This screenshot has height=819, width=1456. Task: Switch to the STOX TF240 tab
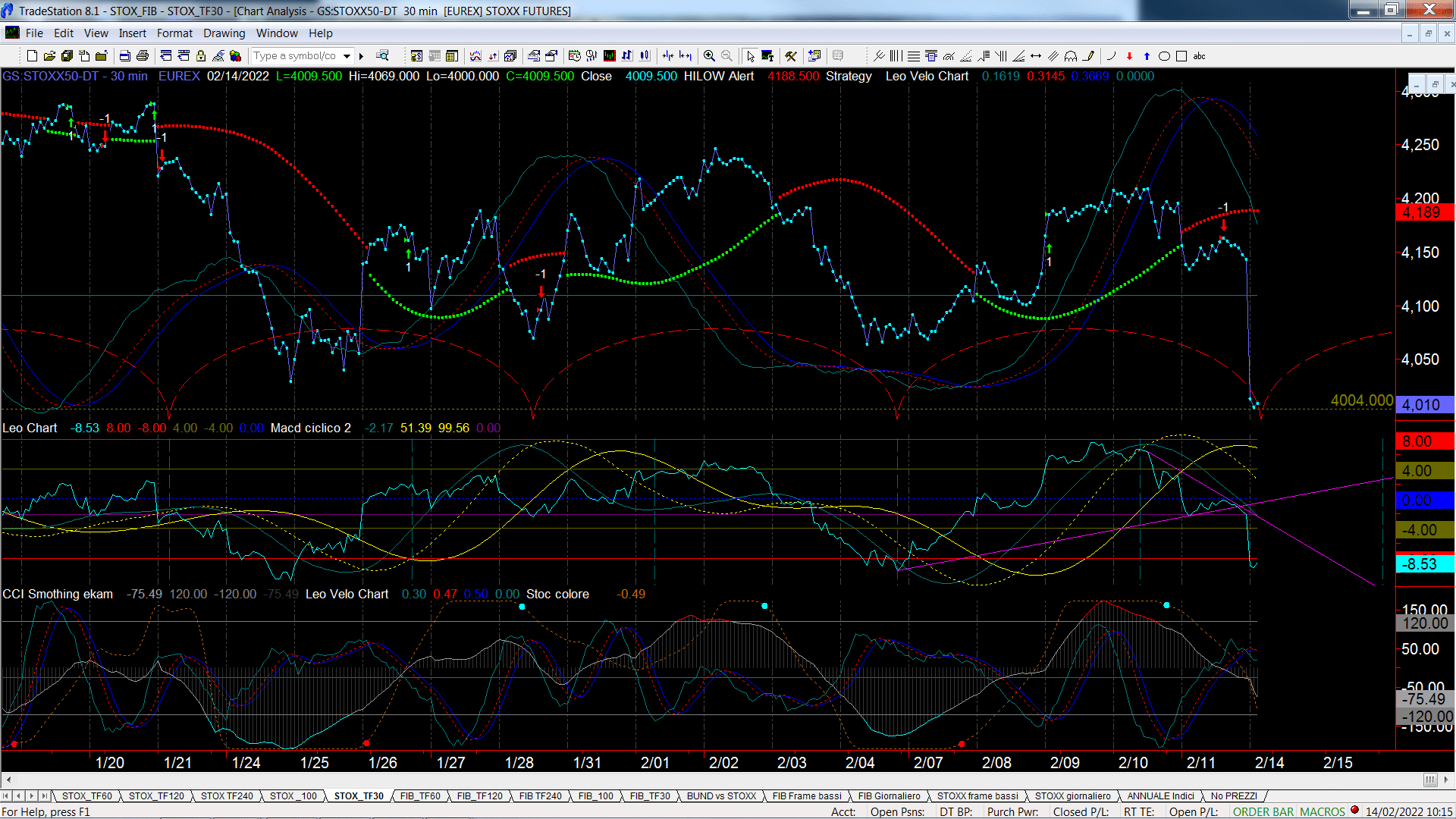click(227, 796)
